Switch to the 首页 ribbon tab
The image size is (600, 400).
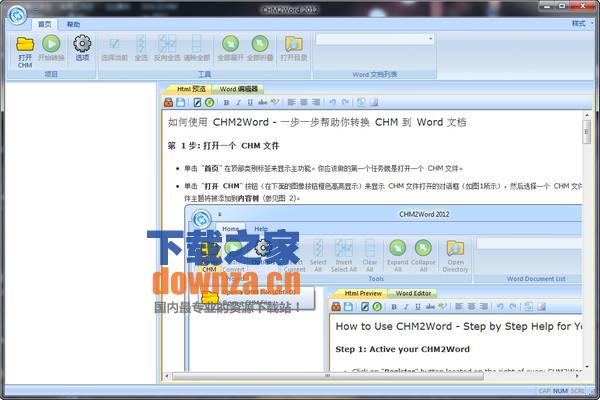(44, 24)
